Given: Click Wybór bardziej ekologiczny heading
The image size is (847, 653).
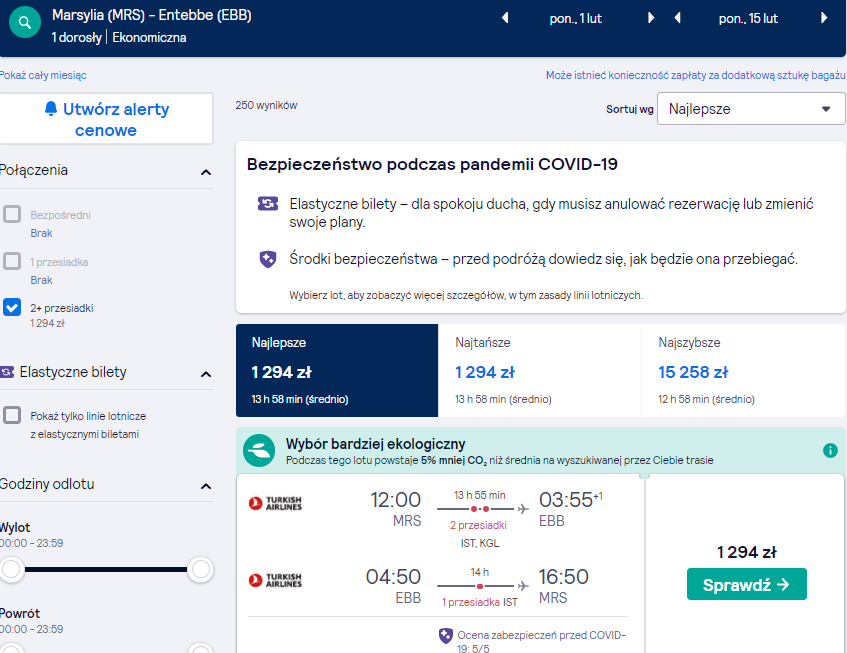Looking at the screenshot, I should pyautogui.click(x=375, y=444).
